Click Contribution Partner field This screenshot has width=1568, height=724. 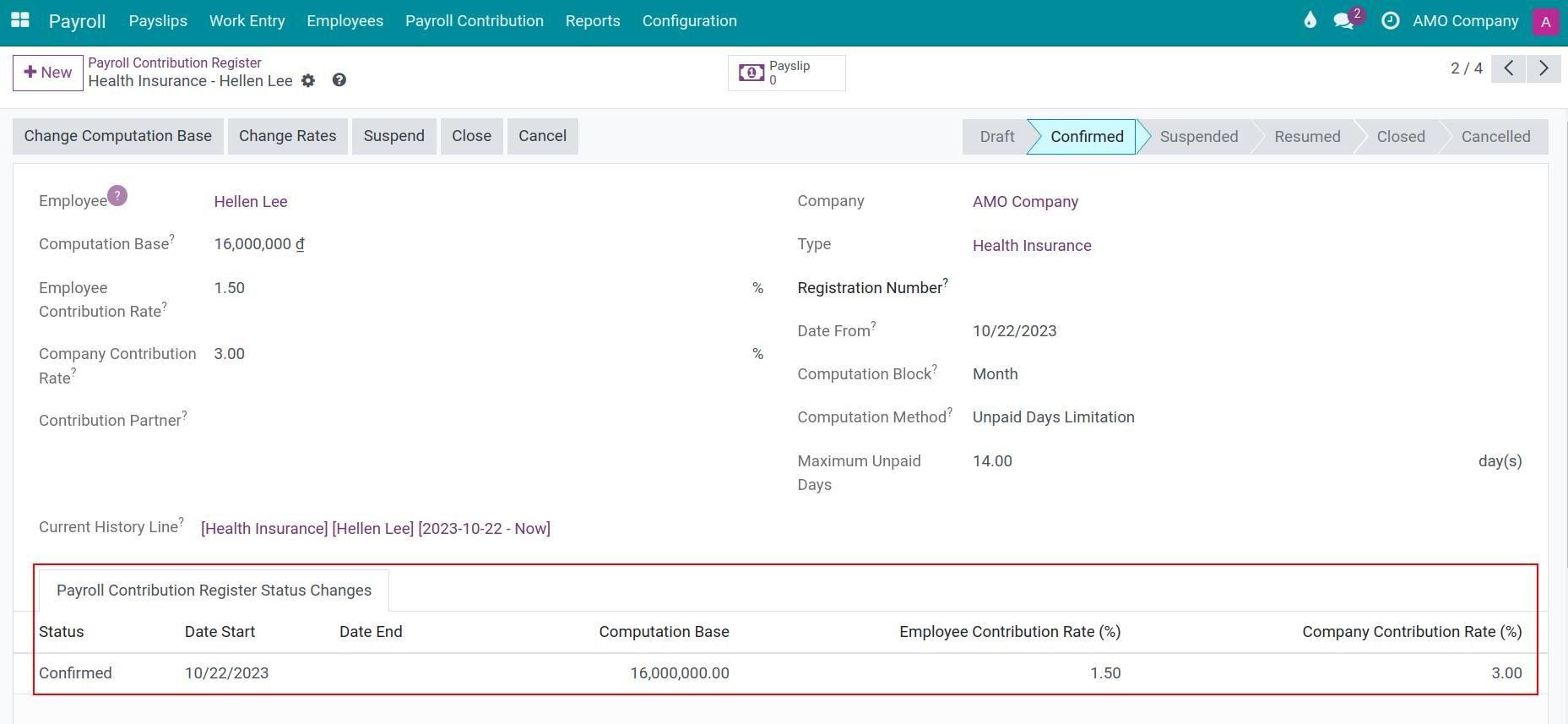click(x=488, y=421)
